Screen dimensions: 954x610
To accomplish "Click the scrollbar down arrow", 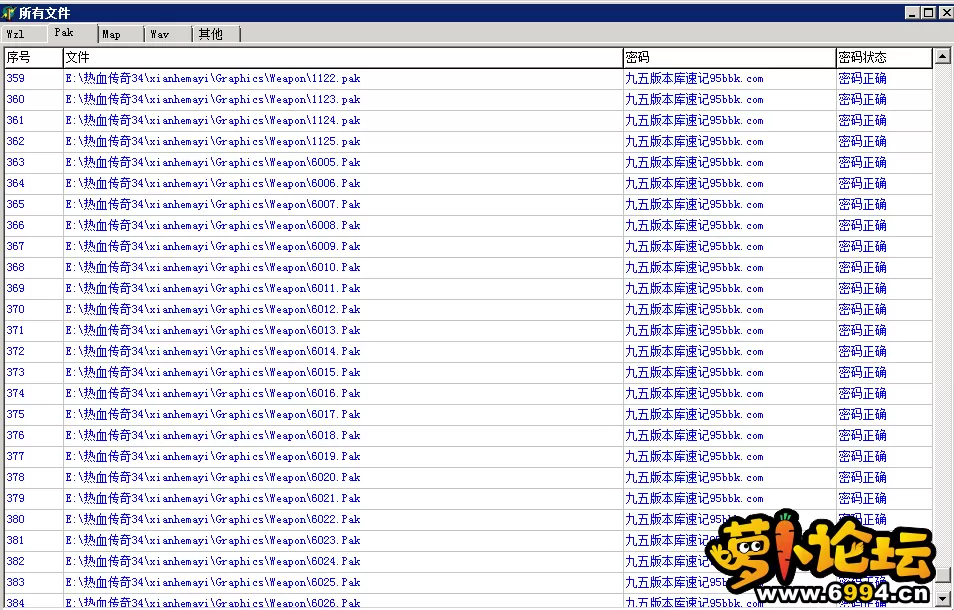I will click(x=942, y=597).
